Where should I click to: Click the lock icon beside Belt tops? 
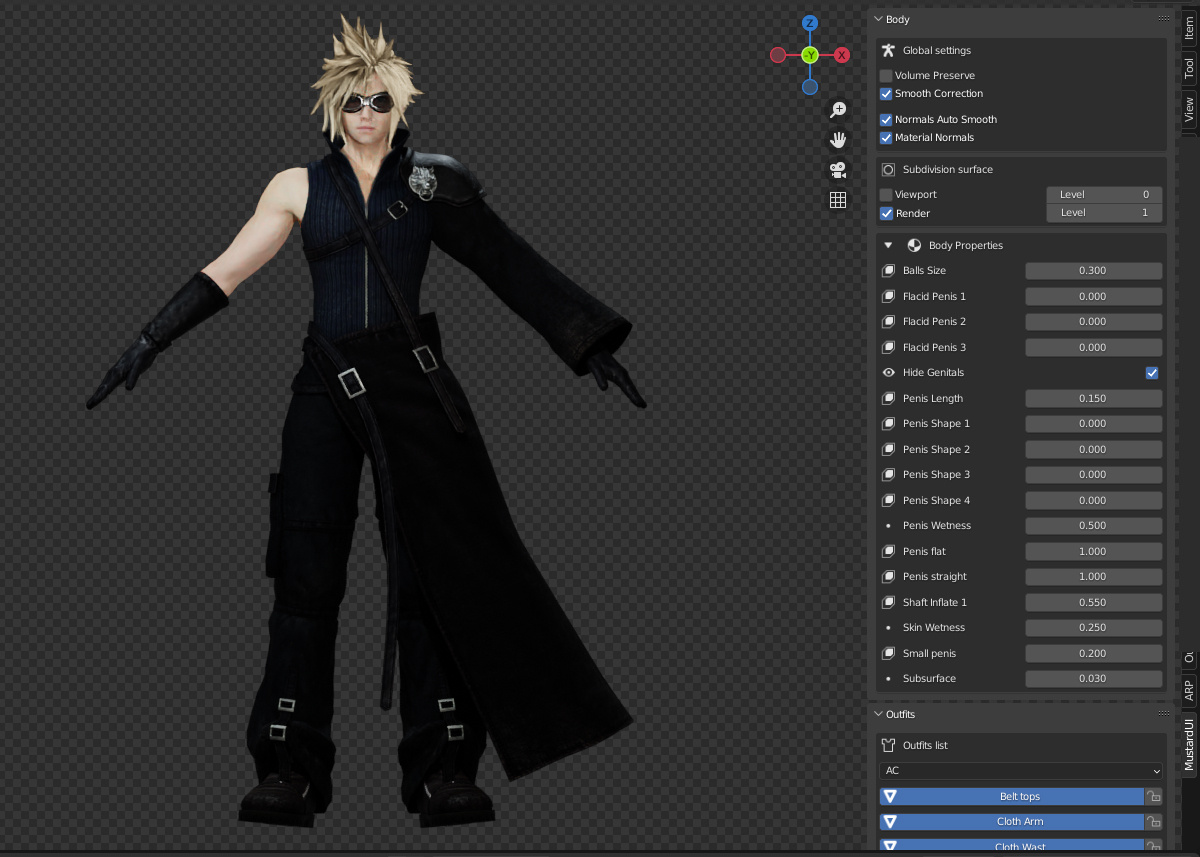pos(1153,797)
